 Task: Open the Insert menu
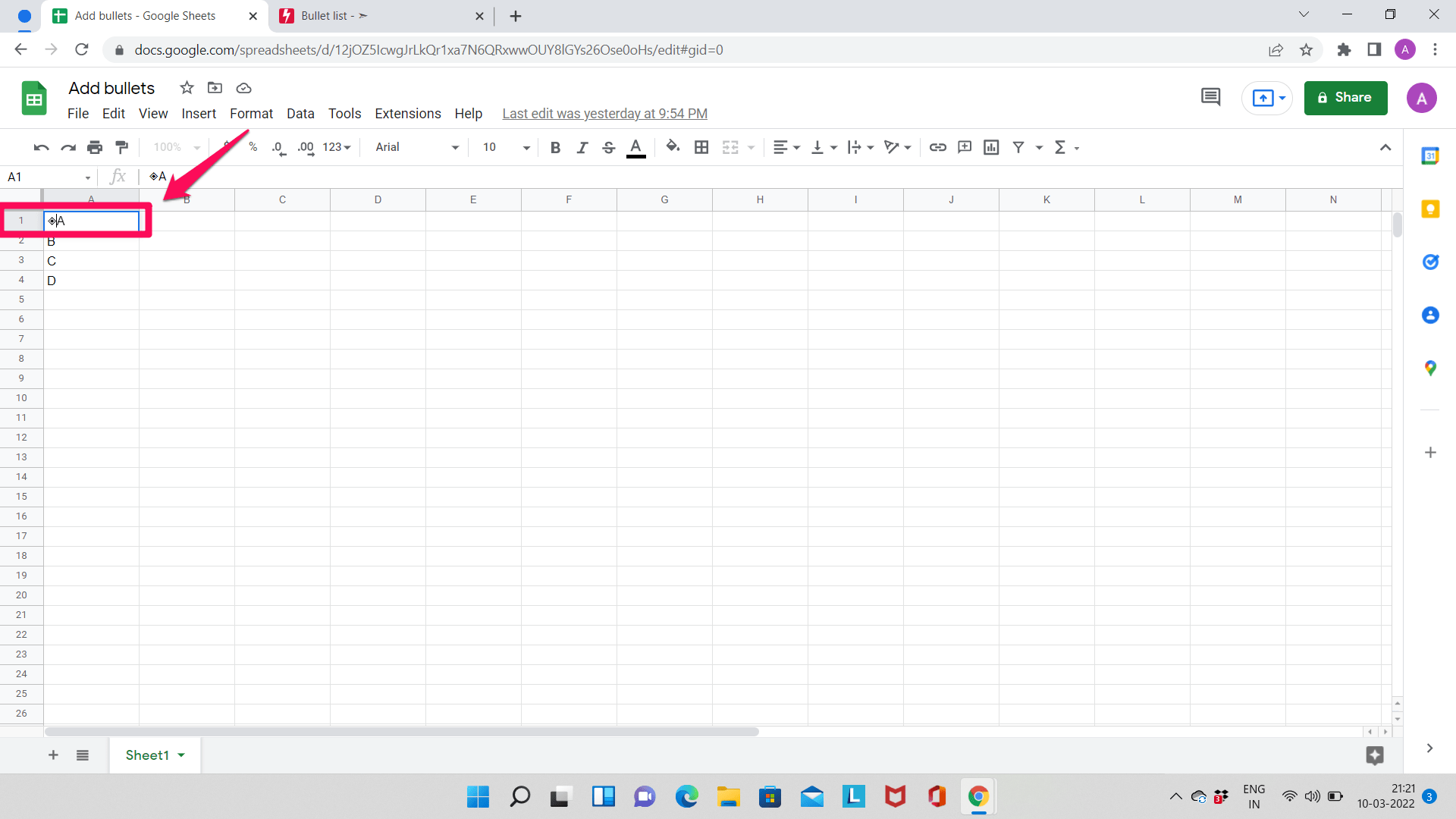[197, 113]
